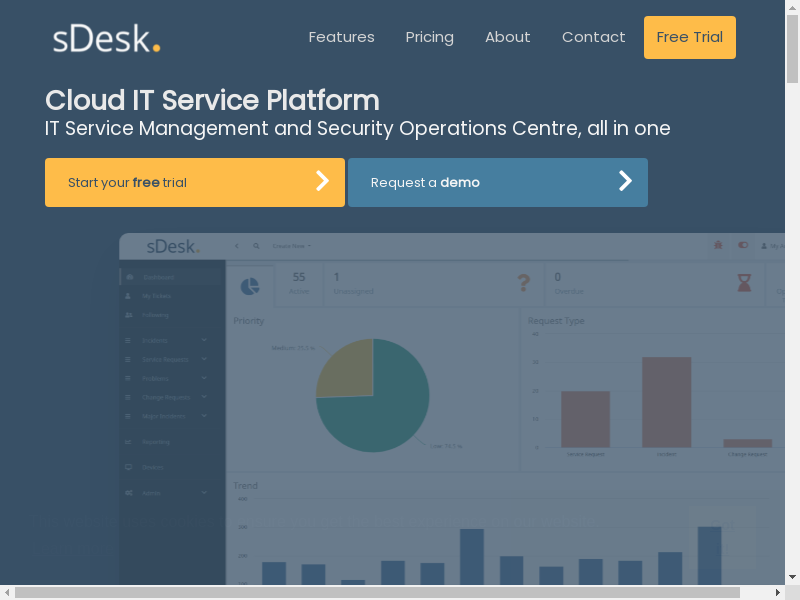The image size is (800, 600).
Task: Go to the Pricing page
Action: [x=429, y=37]
